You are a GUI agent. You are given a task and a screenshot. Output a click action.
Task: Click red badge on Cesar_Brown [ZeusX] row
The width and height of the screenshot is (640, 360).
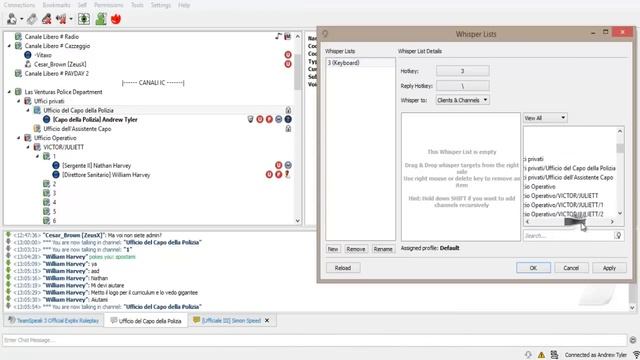pos(288,64)
